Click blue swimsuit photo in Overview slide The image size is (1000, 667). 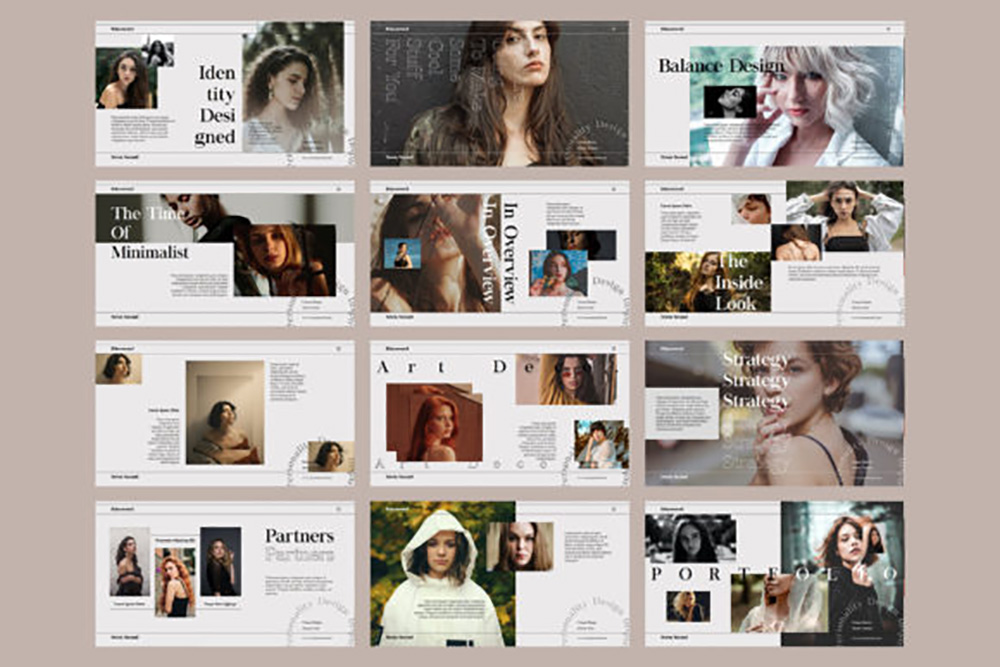click(x=402, y=254)
